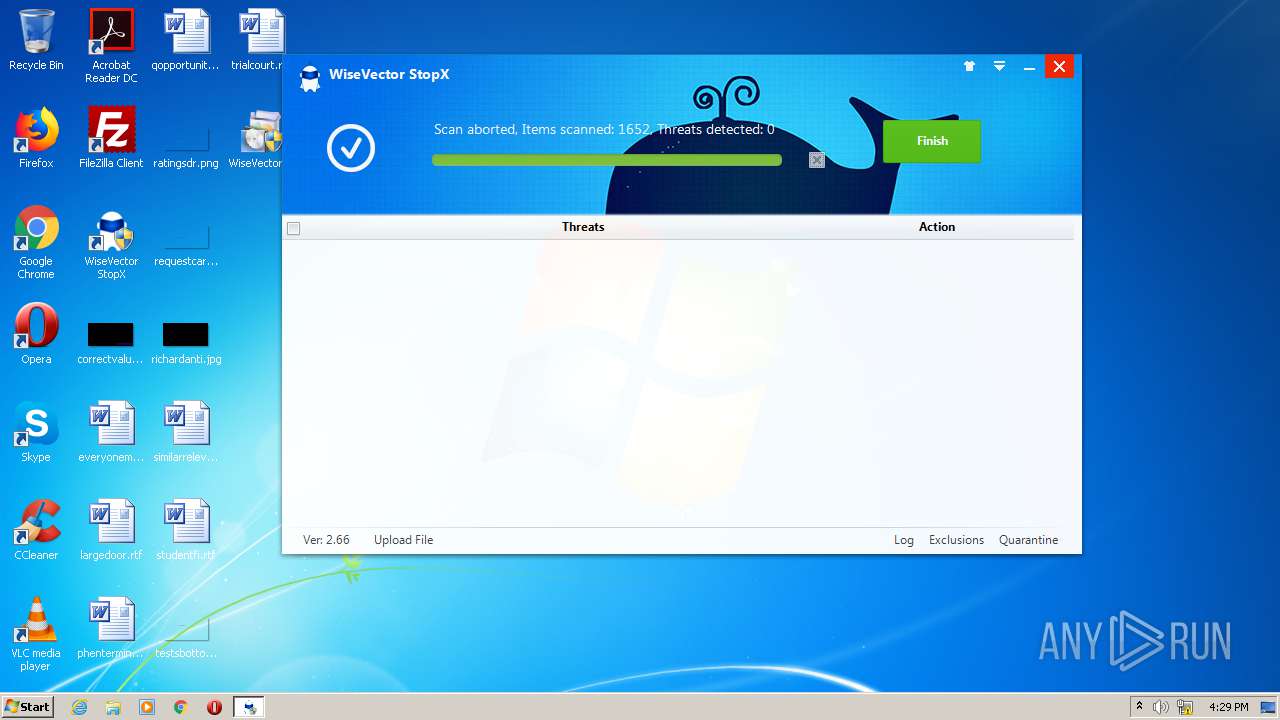Select the Google Chrome desktop icon
1280x720 pixels.
pos(36,242)
